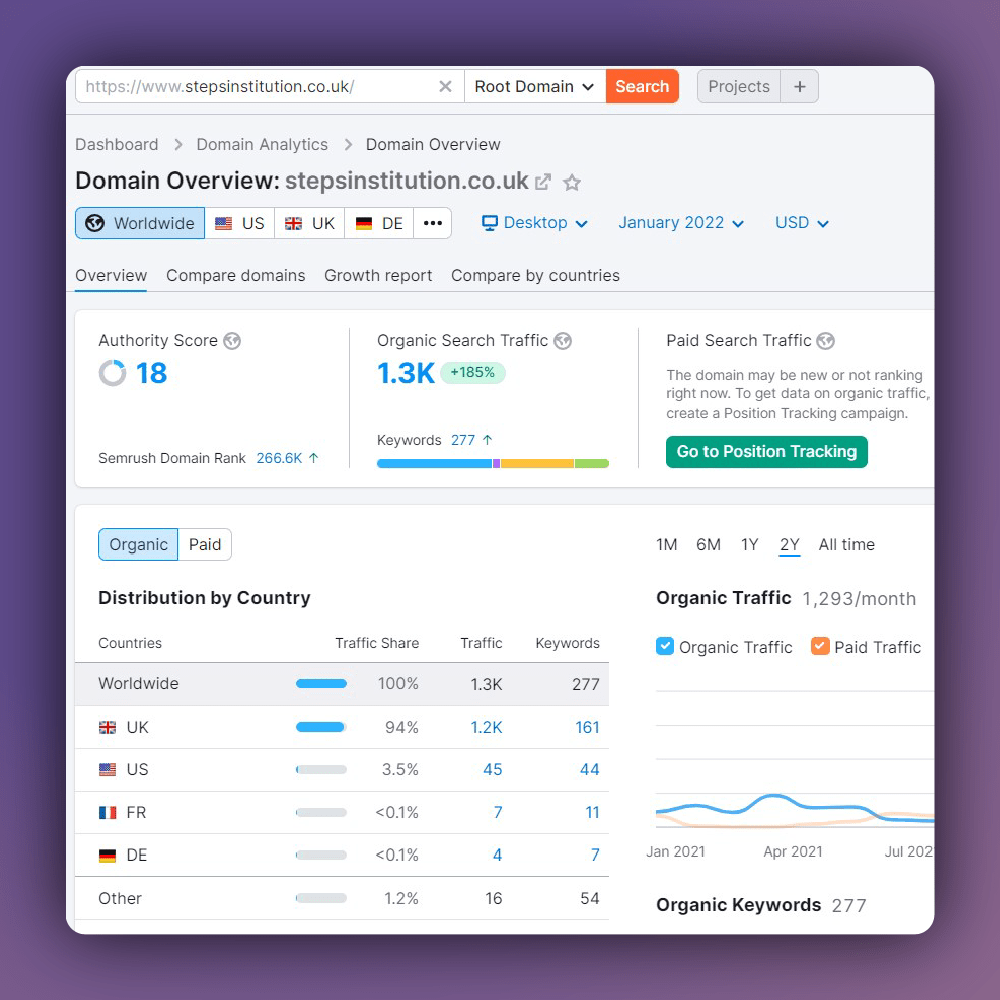Open the Root Domain dropdown

point(534,86)
